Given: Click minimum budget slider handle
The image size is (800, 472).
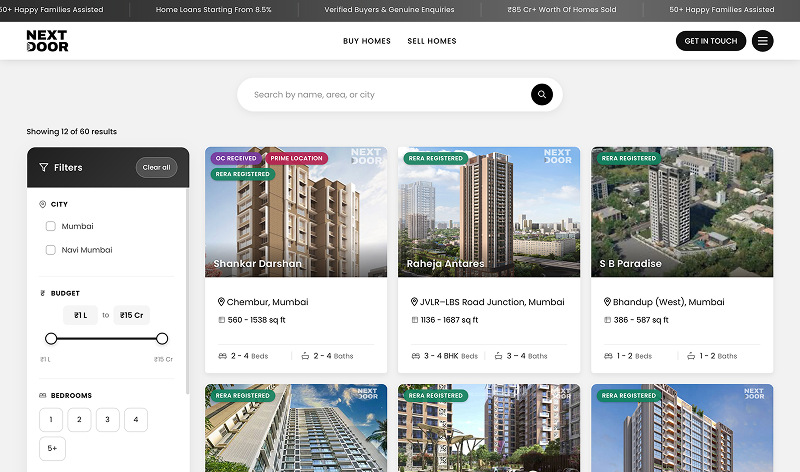Looking at the screenshot, I should click(x=51, y=338).
